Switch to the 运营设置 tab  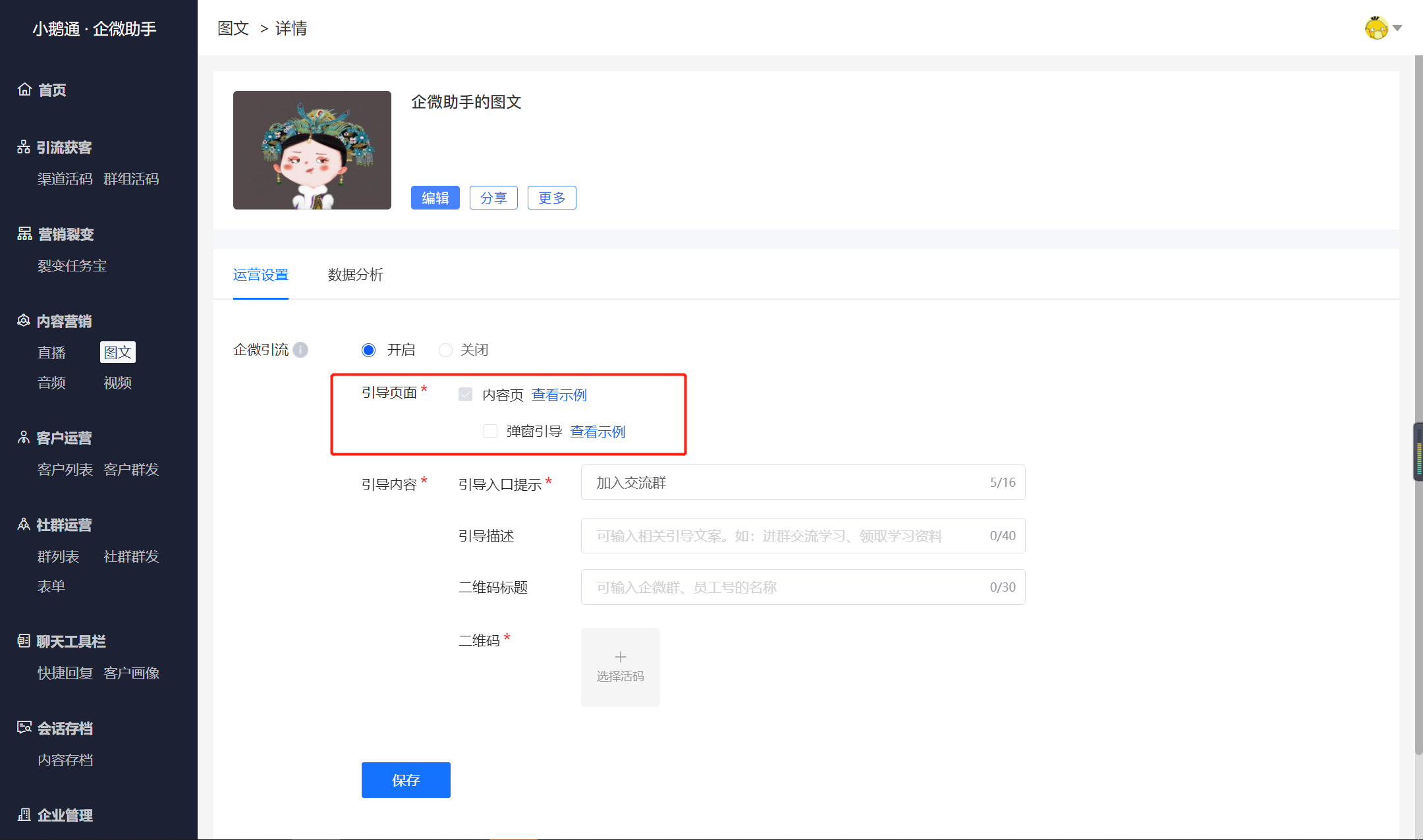point(261,275)
